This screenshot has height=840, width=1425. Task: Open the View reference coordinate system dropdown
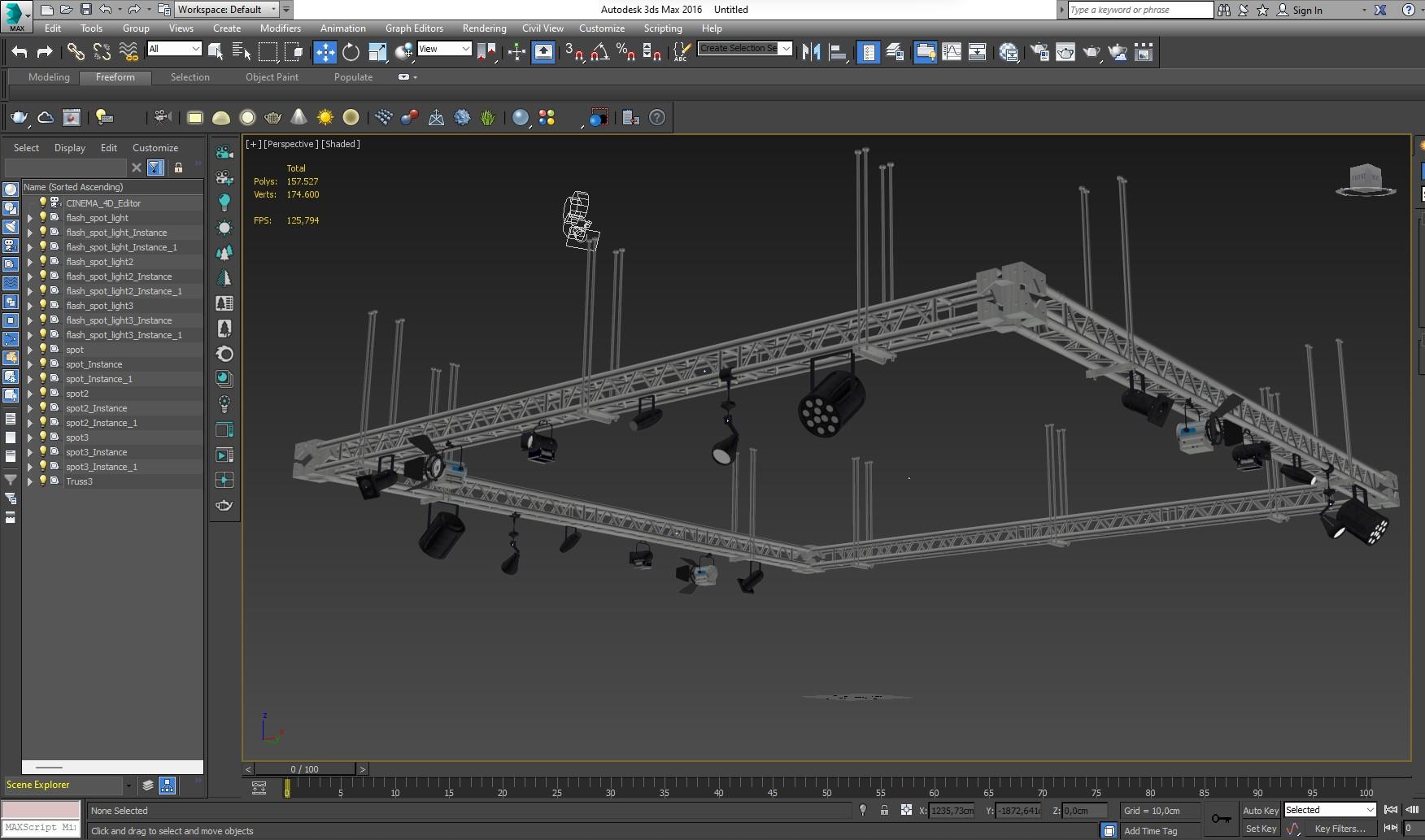[444, 49]
